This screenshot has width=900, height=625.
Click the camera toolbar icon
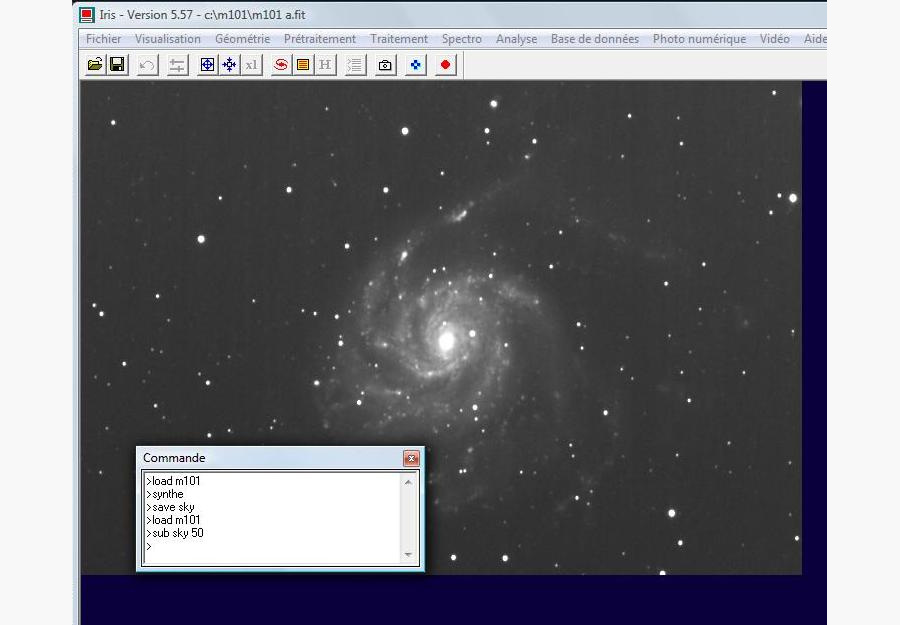click(x=385, y=65)
